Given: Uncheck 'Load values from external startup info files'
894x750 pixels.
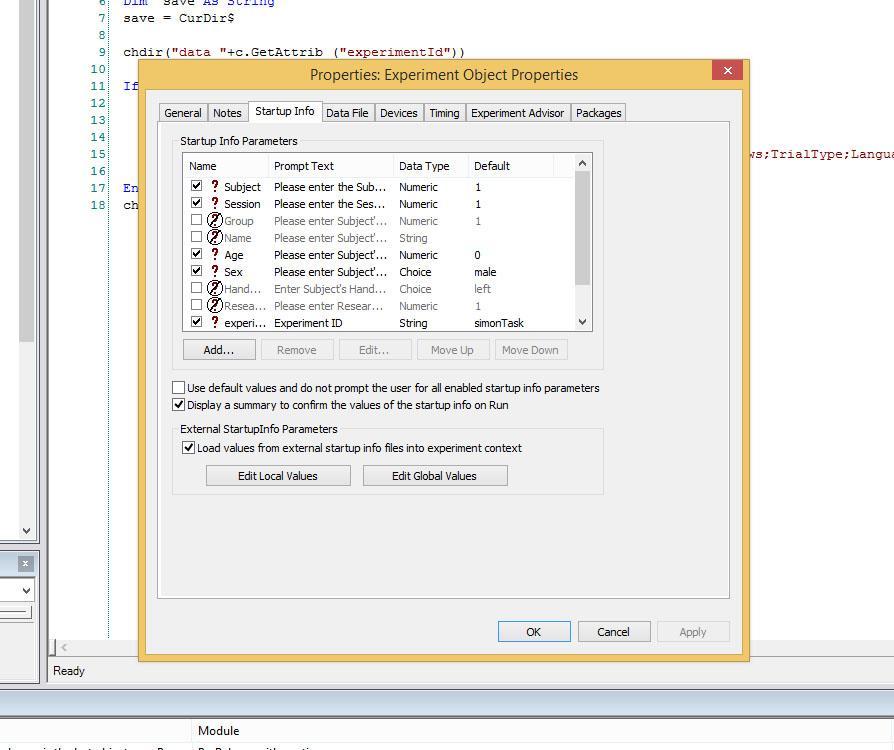Looking at the screenshot, I should [188, 448].
